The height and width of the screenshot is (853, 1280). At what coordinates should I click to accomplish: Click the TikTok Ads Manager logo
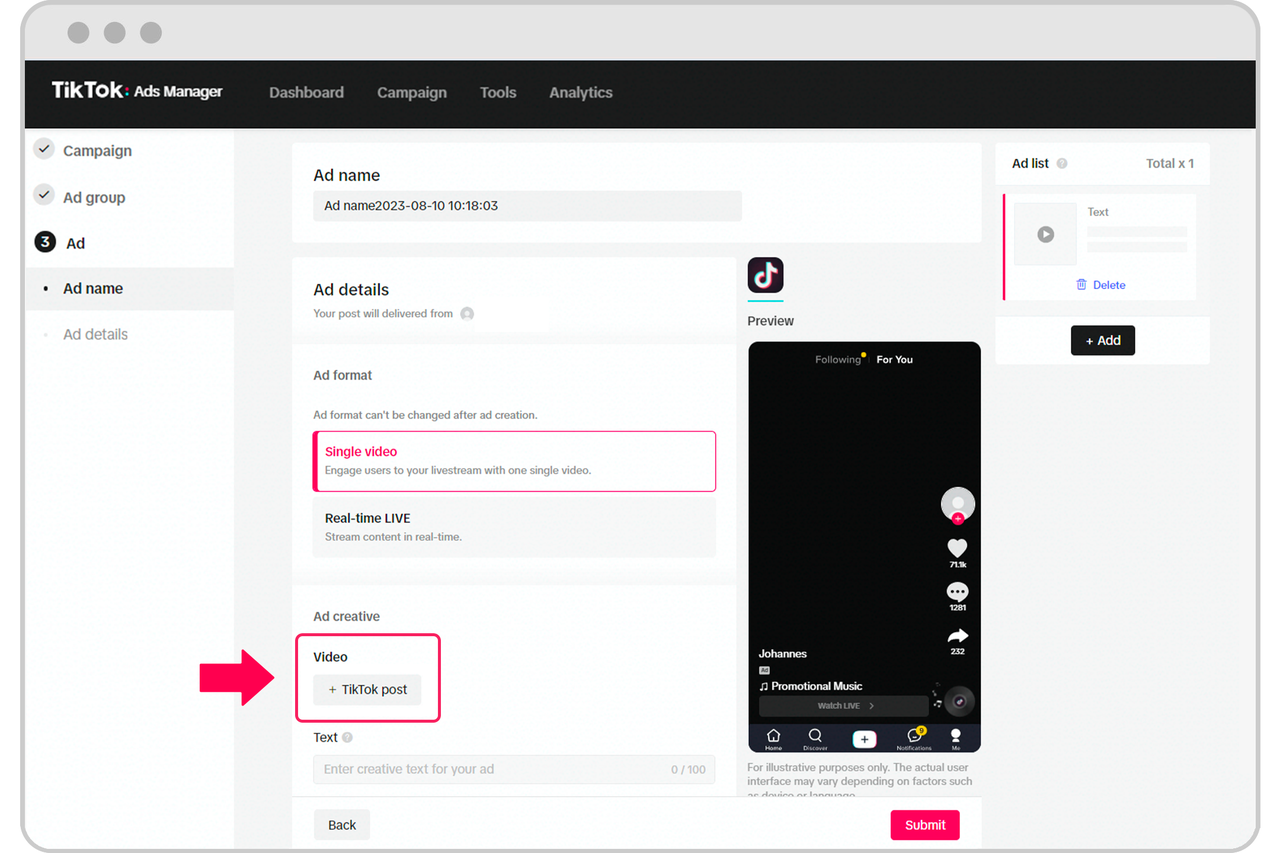137,91
